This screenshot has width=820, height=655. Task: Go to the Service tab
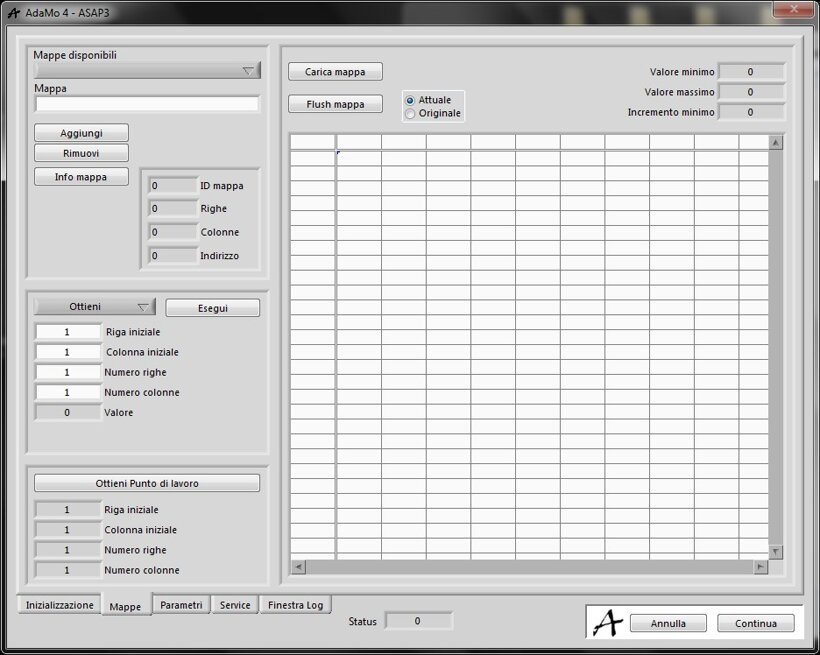tap(235, 605)
